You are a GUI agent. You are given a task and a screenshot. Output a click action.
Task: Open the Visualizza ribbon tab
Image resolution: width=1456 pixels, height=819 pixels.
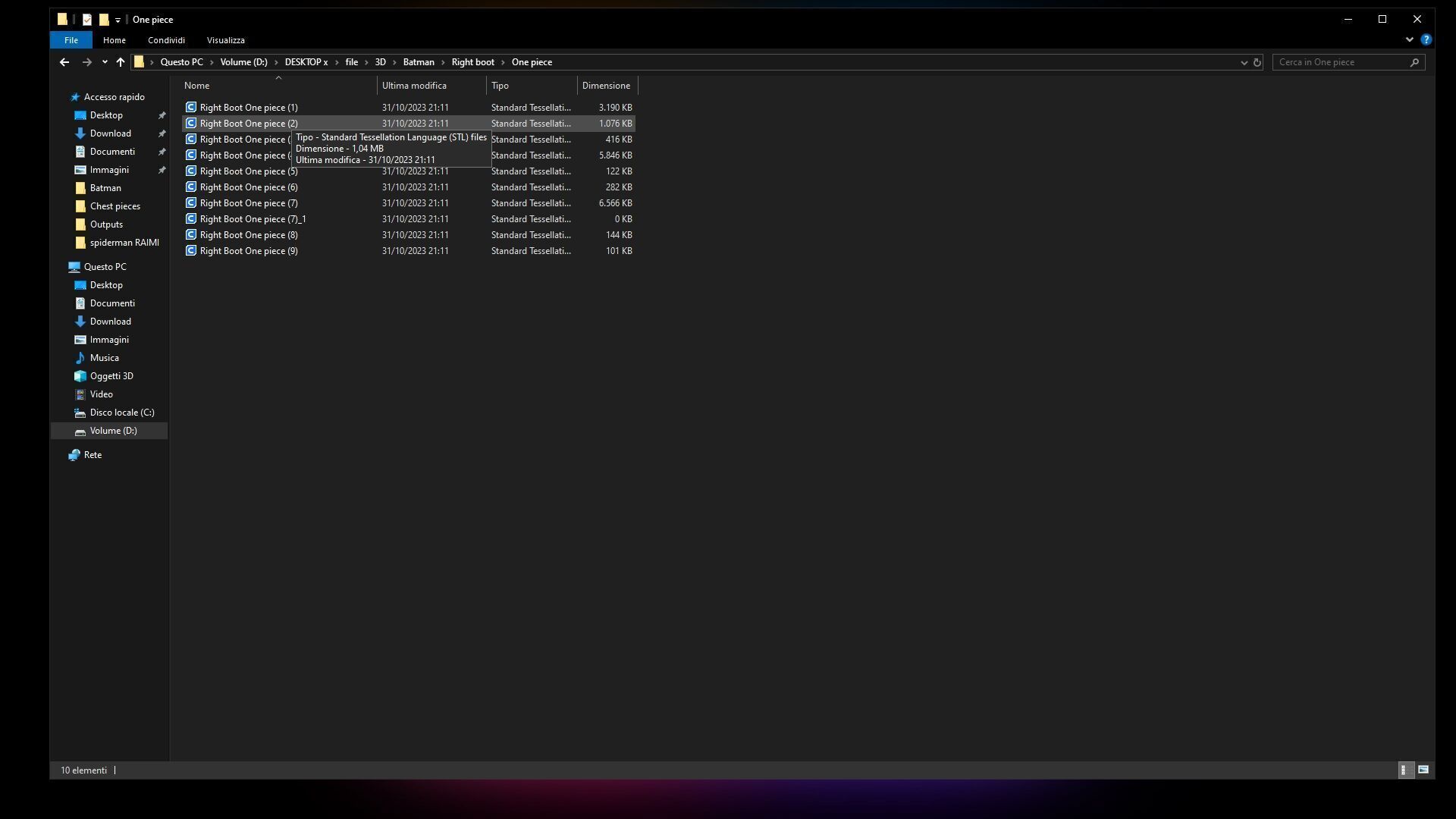[225, 40]
